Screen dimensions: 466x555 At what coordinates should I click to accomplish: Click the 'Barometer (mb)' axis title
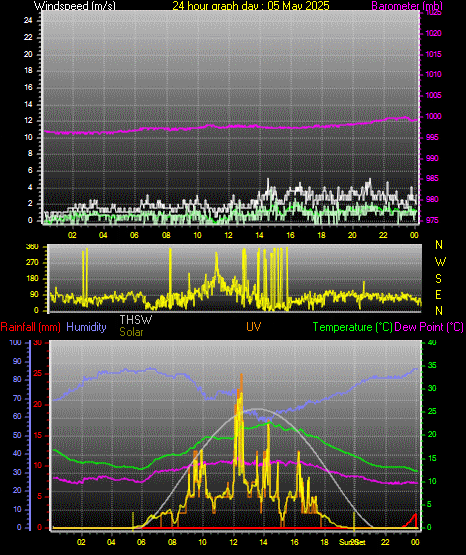click(407, 5)
